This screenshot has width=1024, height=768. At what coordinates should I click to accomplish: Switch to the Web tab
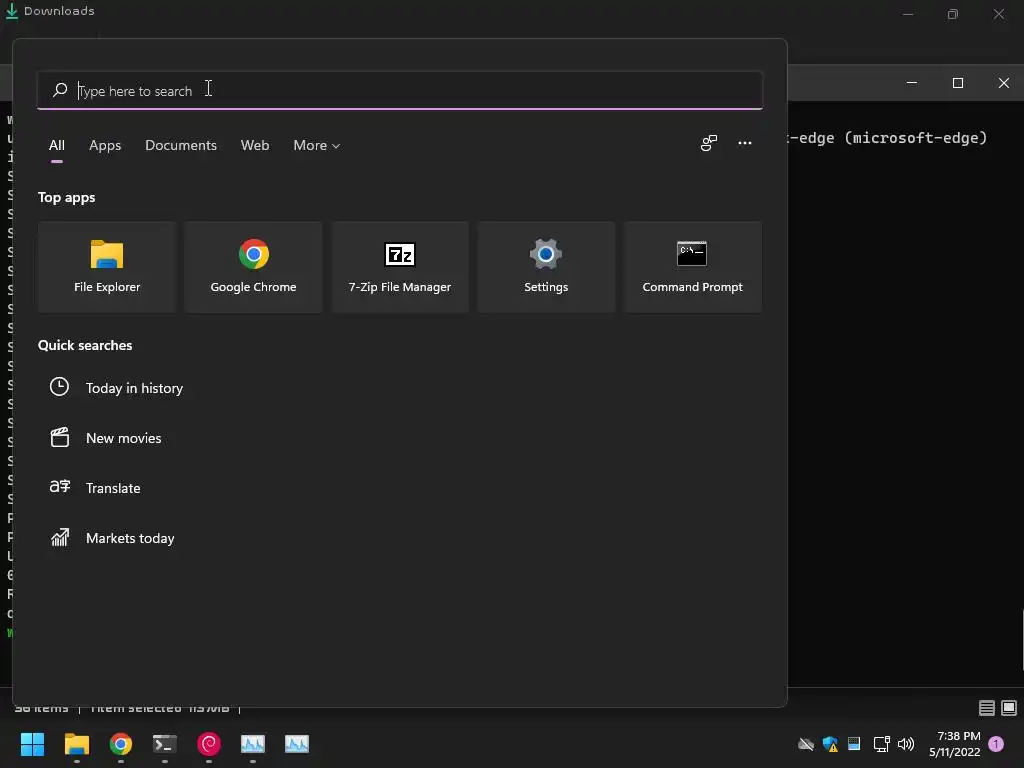[255, 145]
